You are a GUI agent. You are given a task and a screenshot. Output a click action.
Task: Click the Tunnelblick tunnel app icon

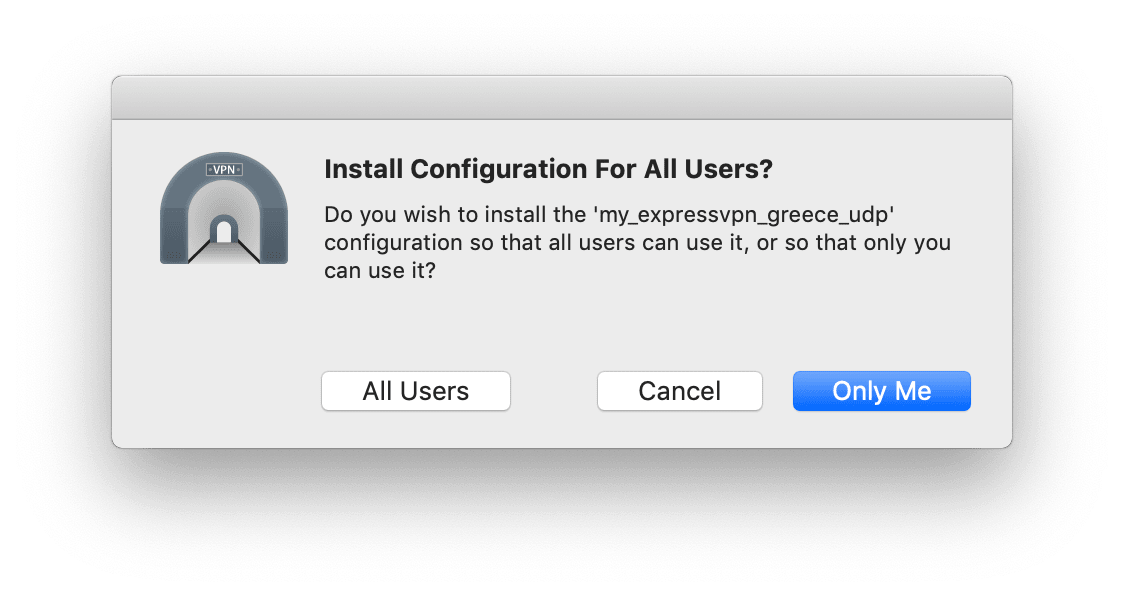(x=224, y=208)
